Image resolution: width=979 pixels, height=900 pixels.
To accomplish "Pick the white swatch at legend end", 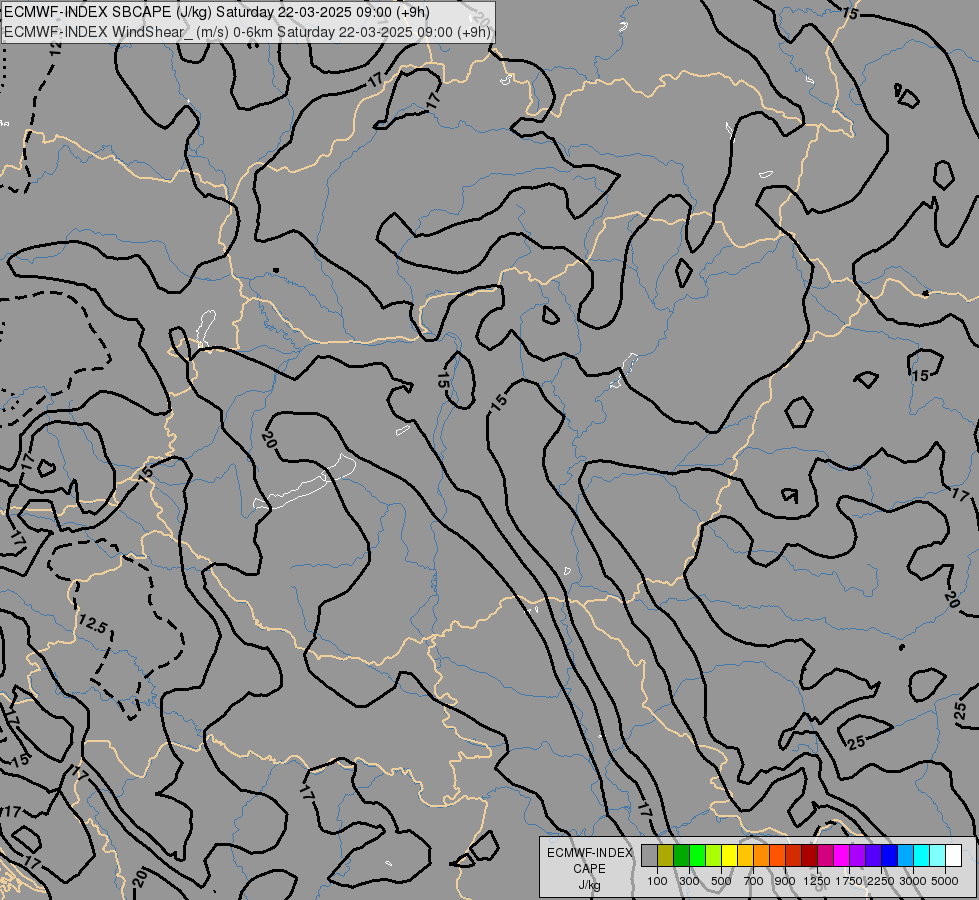I will 953,855.
